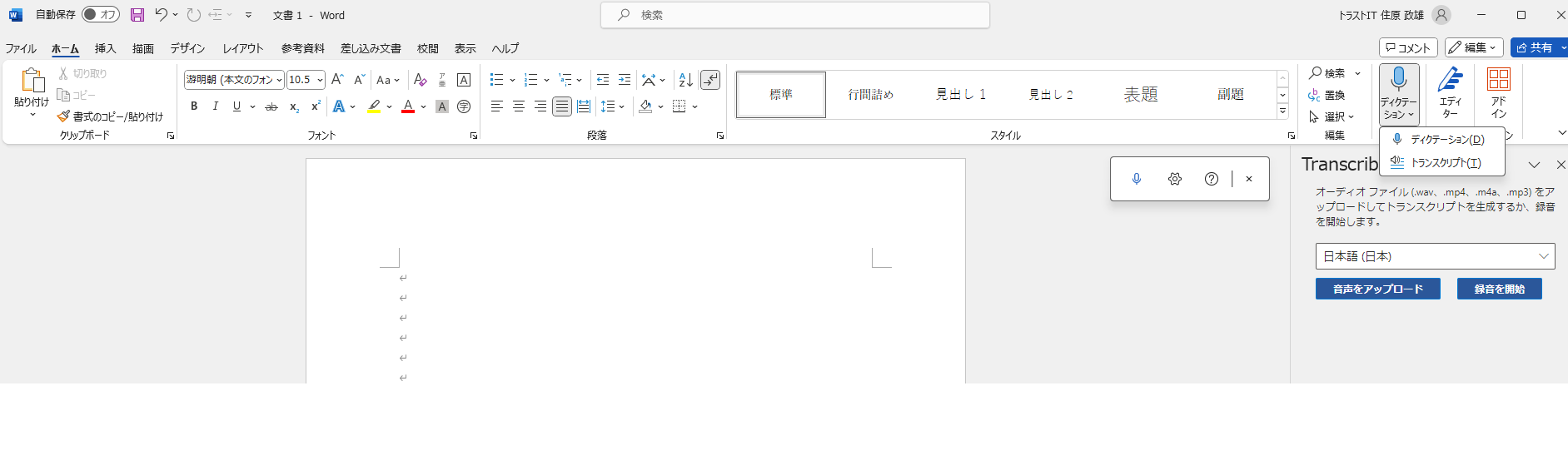Click the sort (A-Z) icon

point(685,80)
